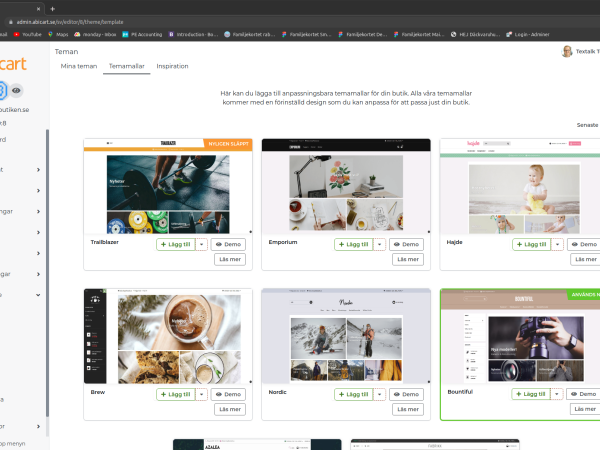Add the Emporium theme with Lägg till
The height and width of the screenshot is (450, 600).
[x=354, y=245]
